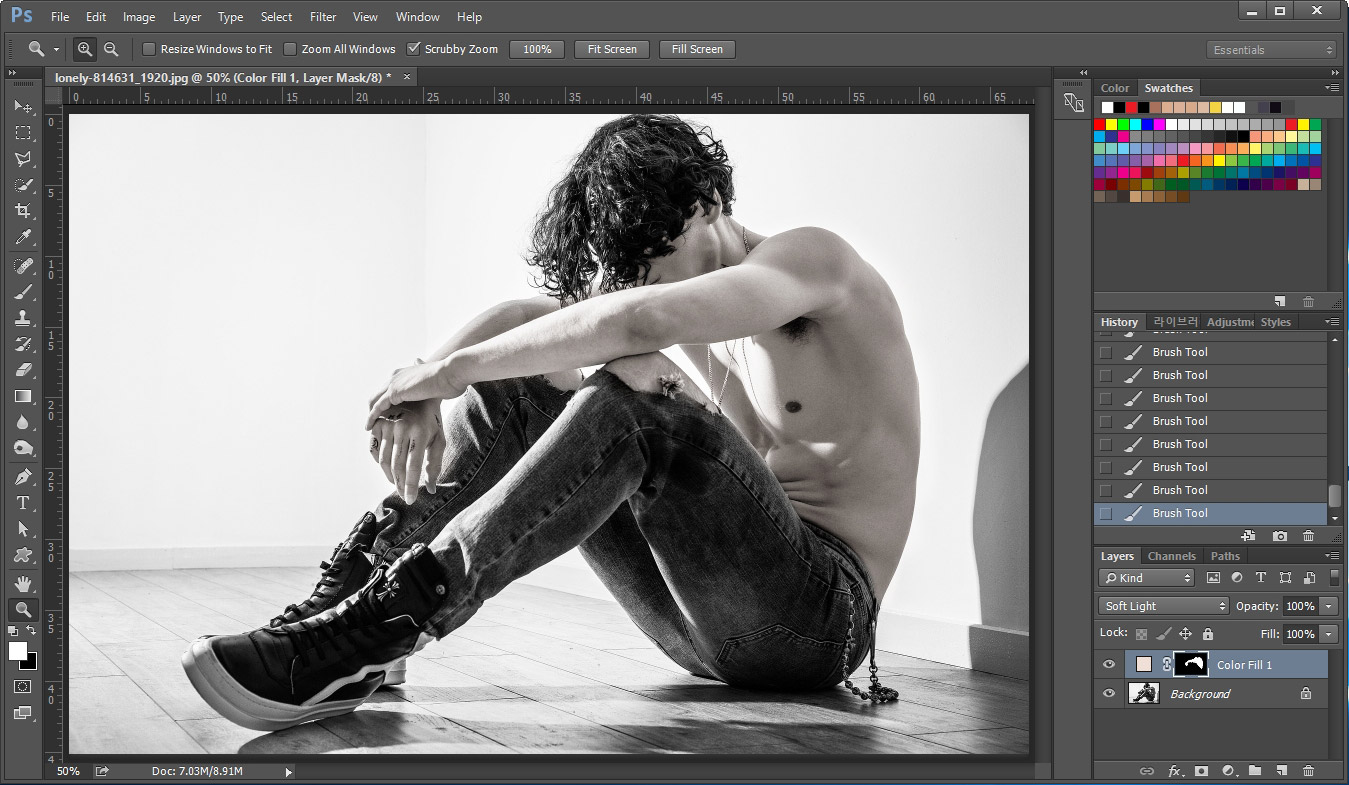Click the Fill Screen button
The height and width of the screenshot is (785, 1349).
697,49
